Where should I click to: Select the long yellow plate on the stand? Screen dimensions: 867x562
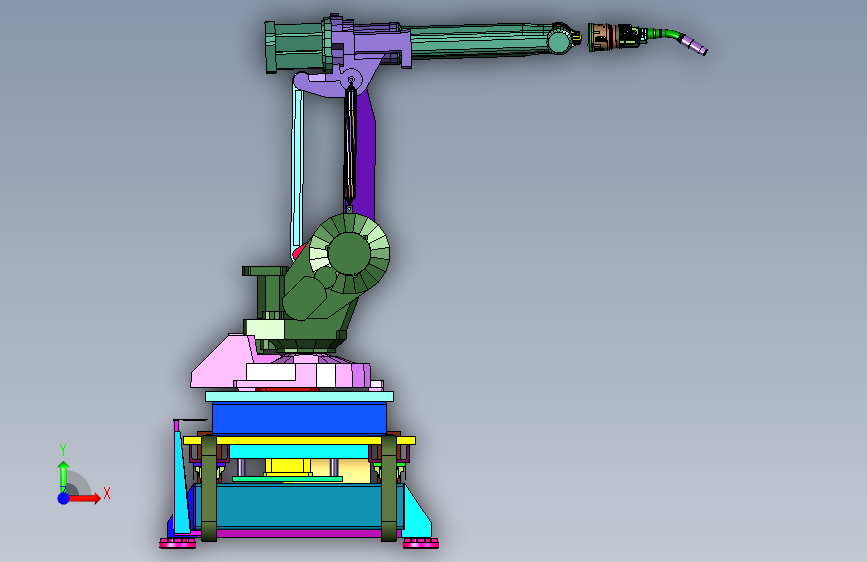299,440
